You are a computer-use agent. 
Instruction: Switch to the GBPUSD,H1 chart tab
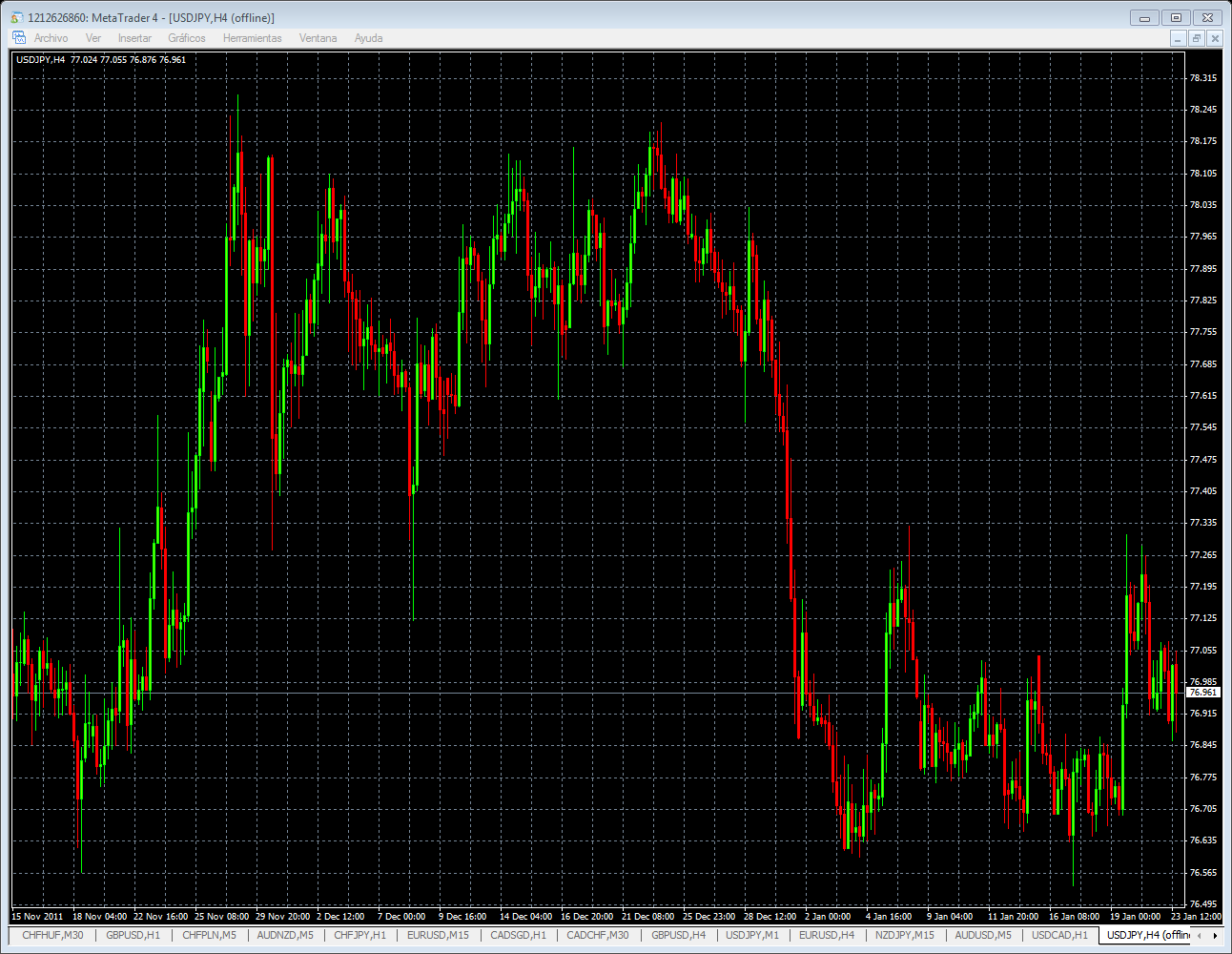(x=133, y=935)
